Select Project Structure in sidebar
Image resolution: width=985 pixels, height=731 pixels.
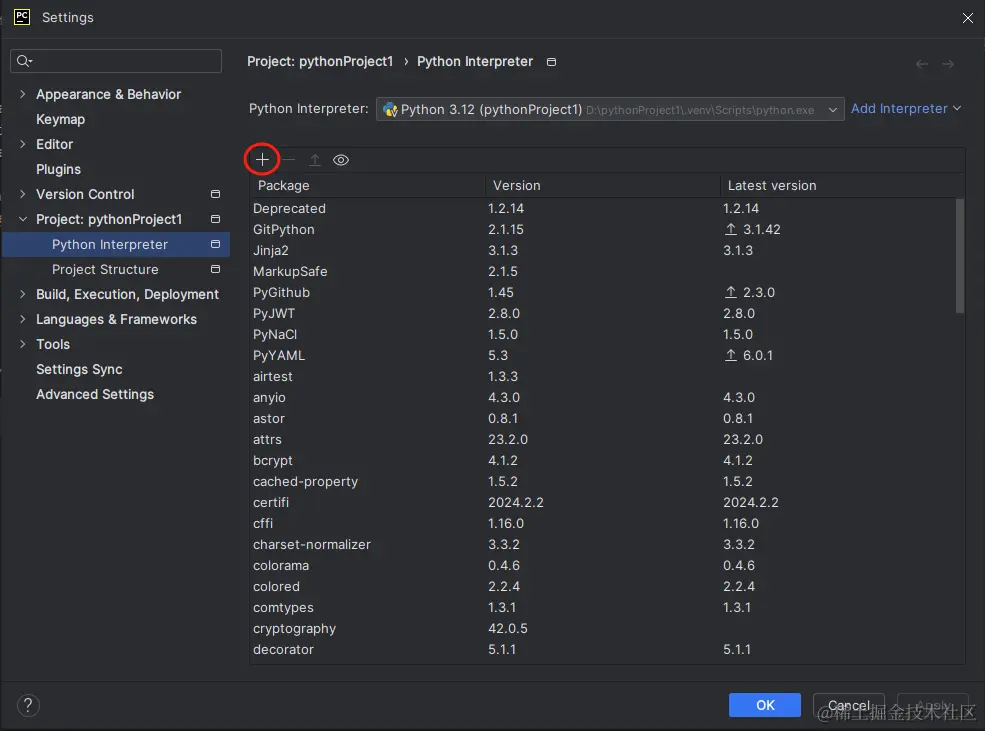(116, 269)
